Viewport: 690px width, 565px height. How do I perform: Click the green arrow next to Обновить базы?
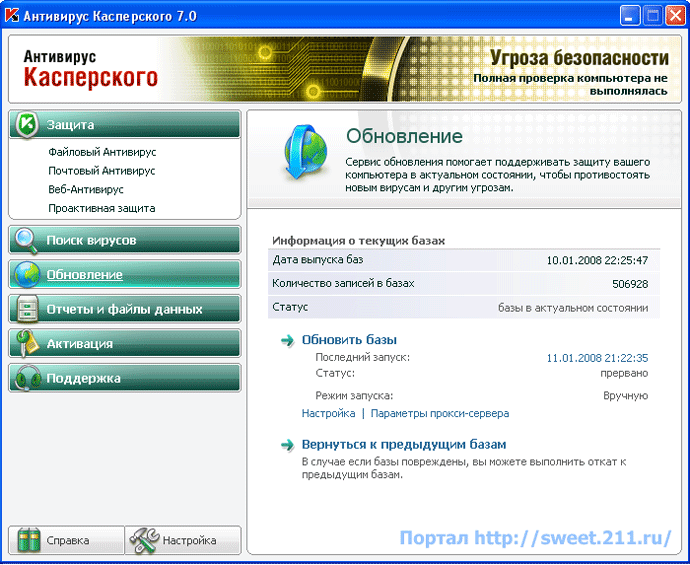click(x=287, y=341)
